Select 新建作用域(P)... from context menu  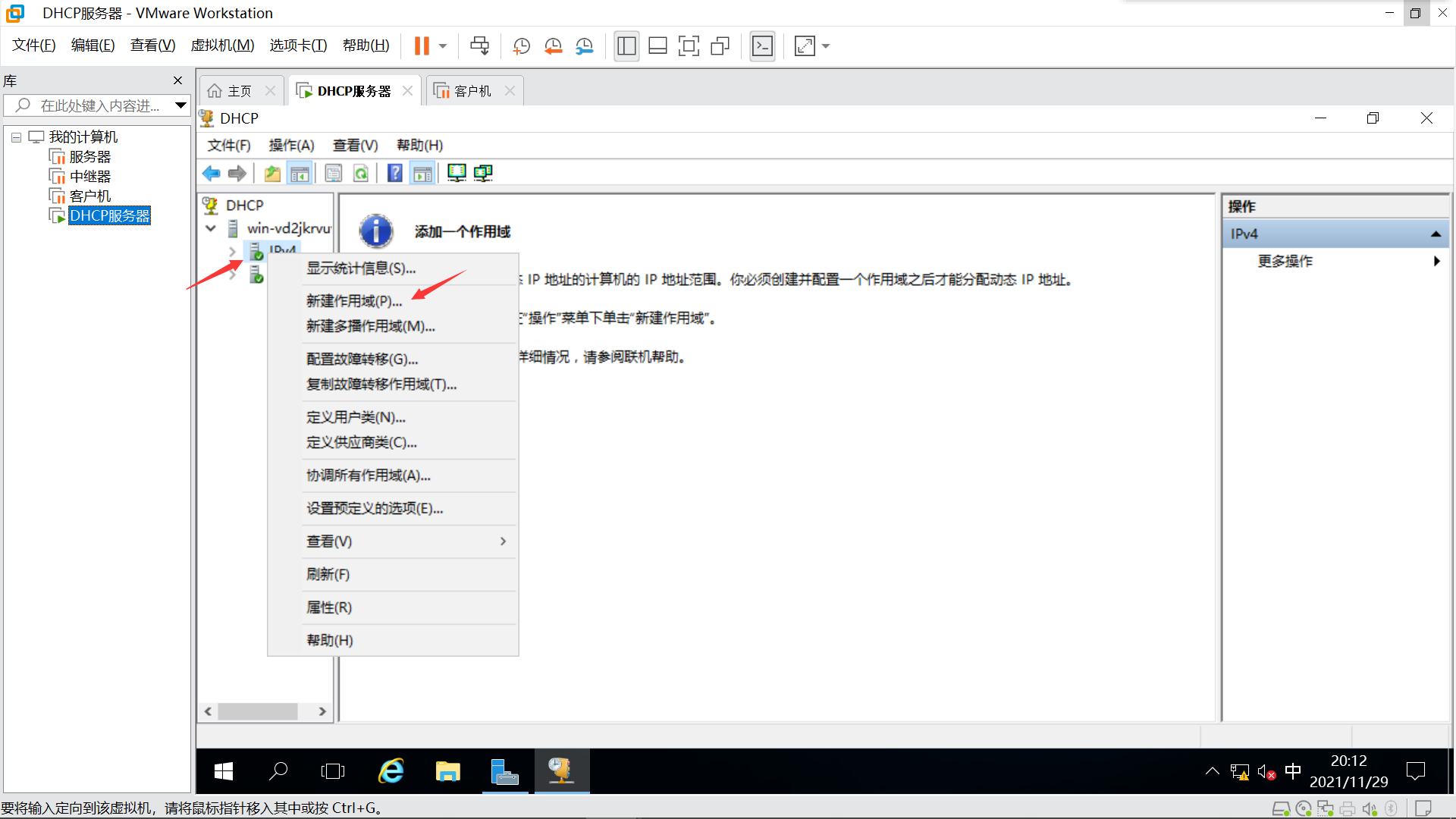coord(354,301)
